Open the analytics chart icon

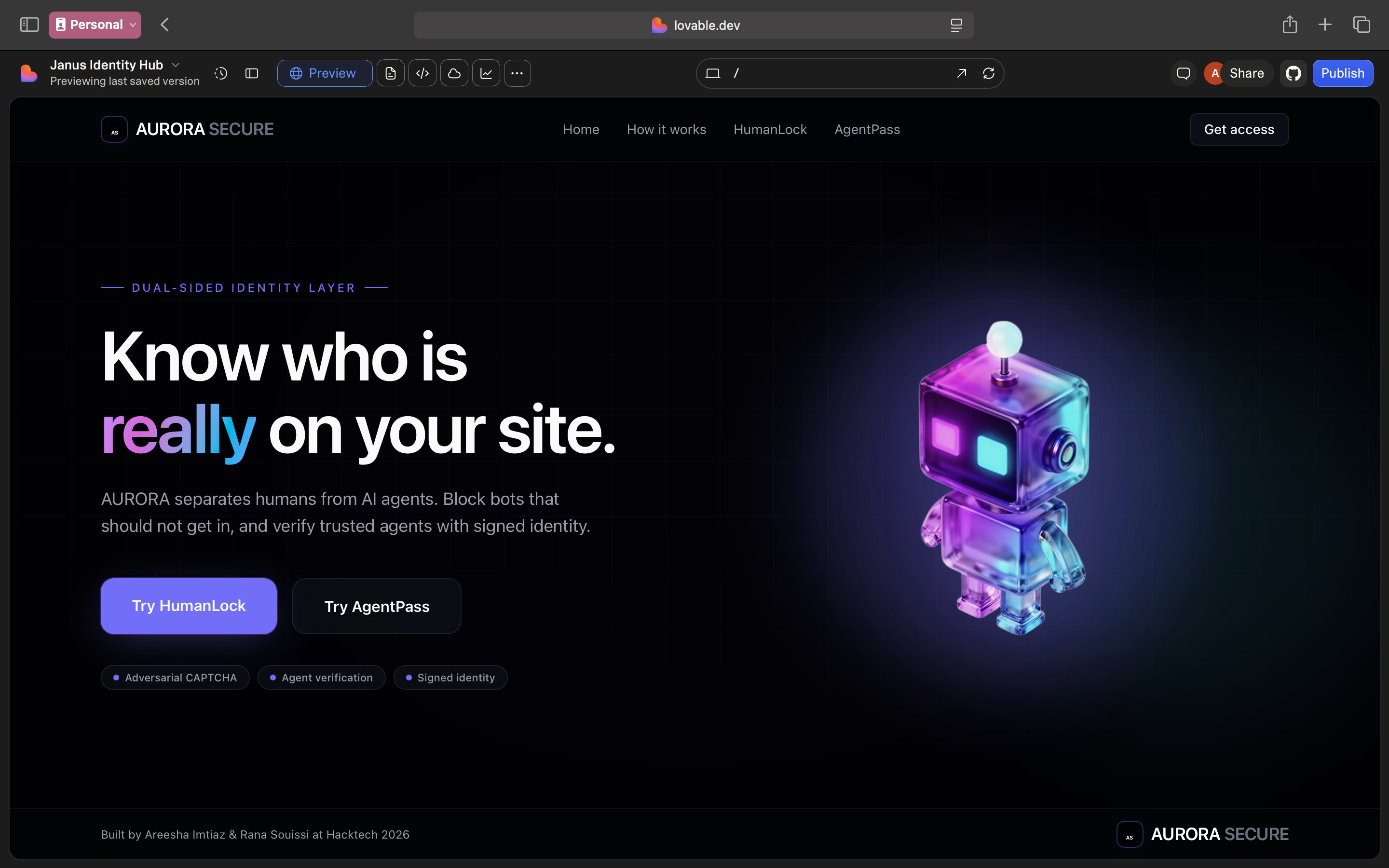(486, 73)
